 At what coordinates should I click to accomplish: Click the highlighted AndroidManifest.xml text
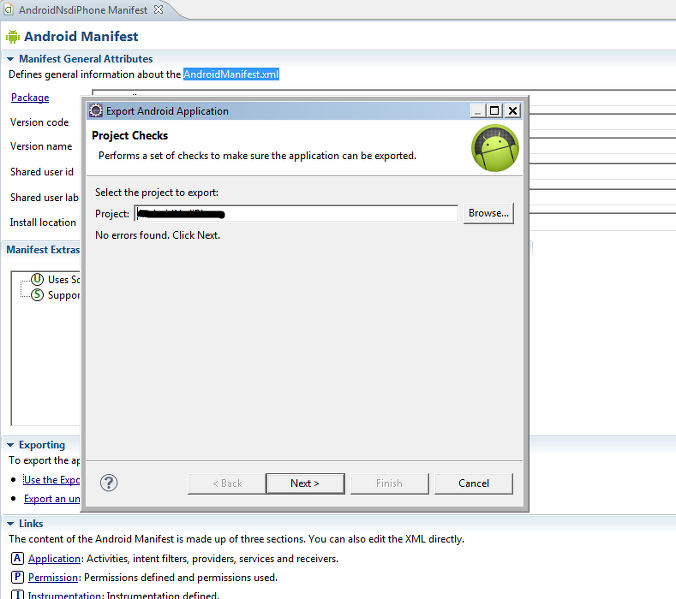click(231, 75)
